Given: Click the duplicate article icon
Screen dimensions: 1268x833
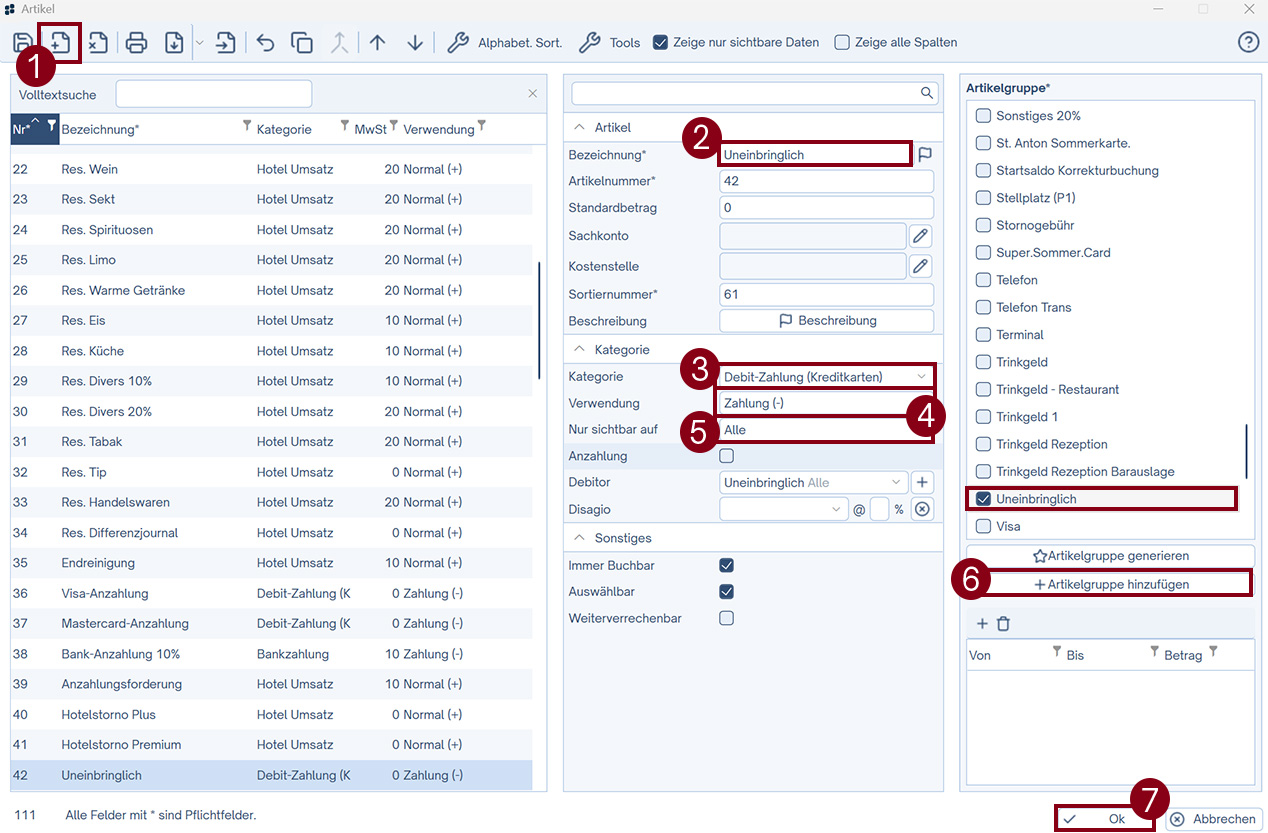Looking at the screenshot, I should (301, 43).
